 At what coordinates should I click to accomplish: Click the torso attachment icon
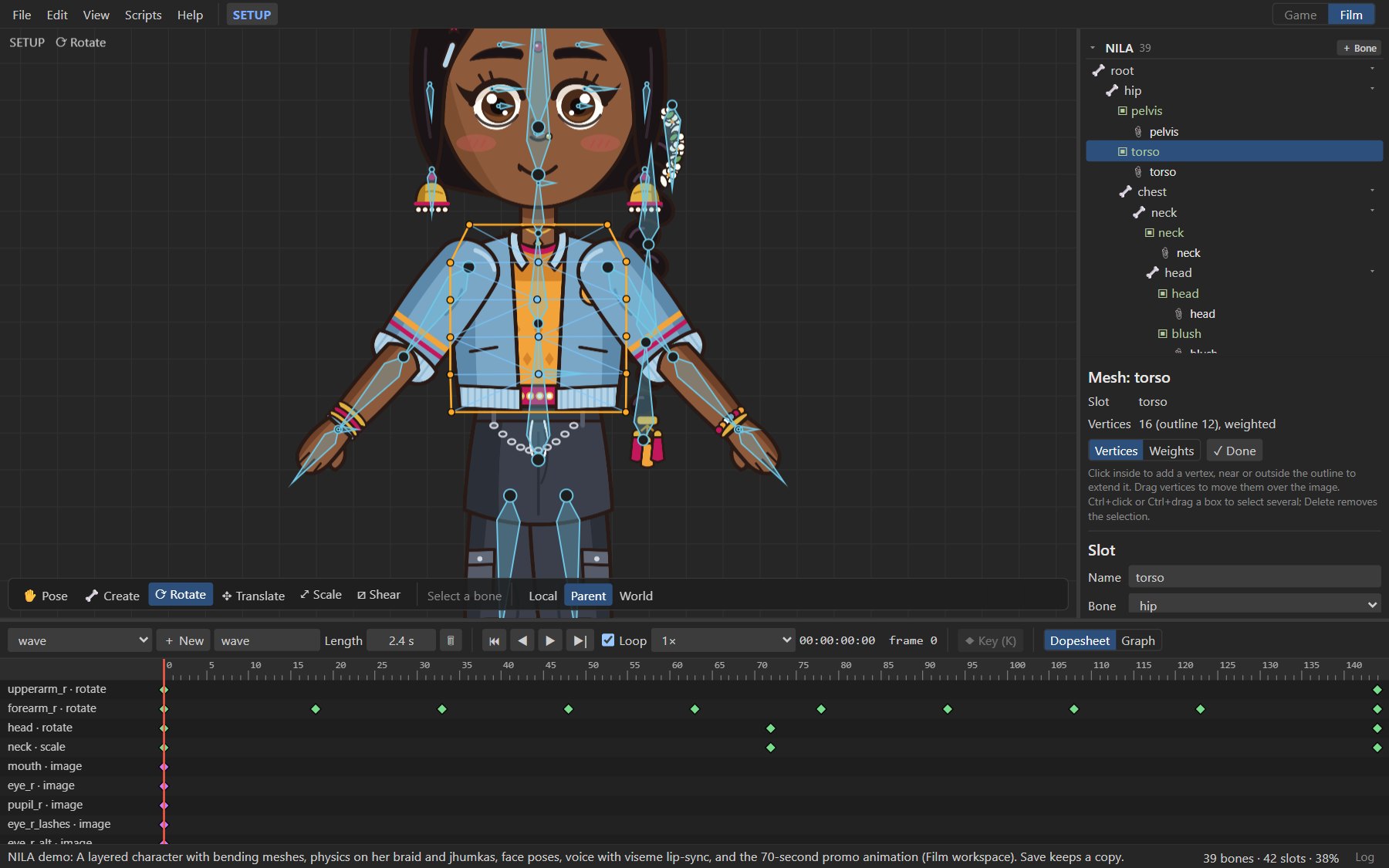coord(1138,171)
